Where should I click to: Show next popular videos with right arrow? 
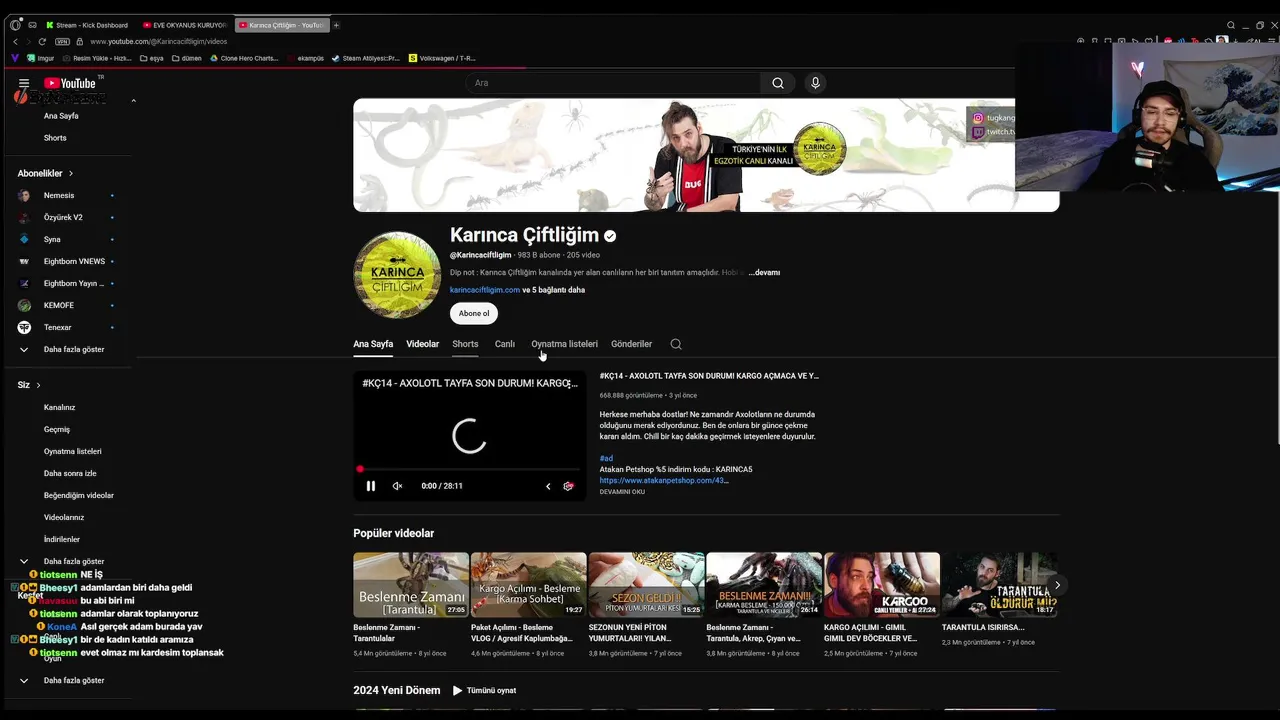coord(1057,585)
